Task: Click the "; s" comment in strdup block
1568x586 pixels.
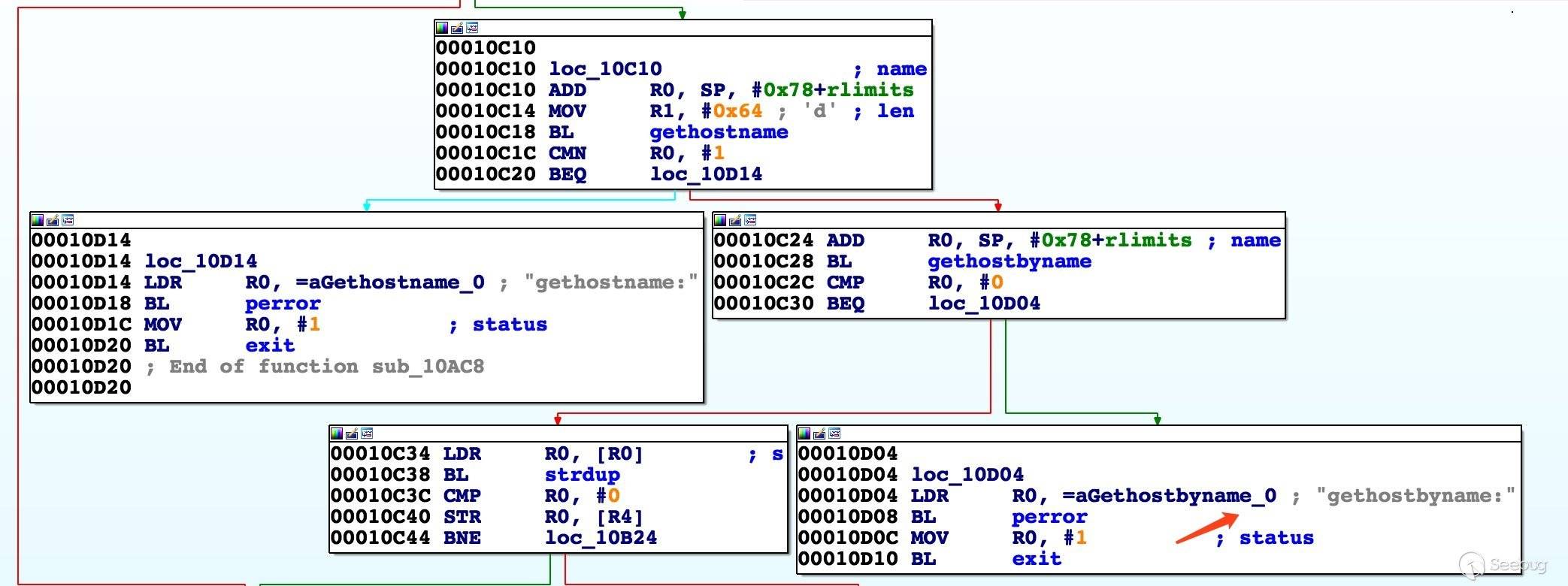Action: coord(765,454)
